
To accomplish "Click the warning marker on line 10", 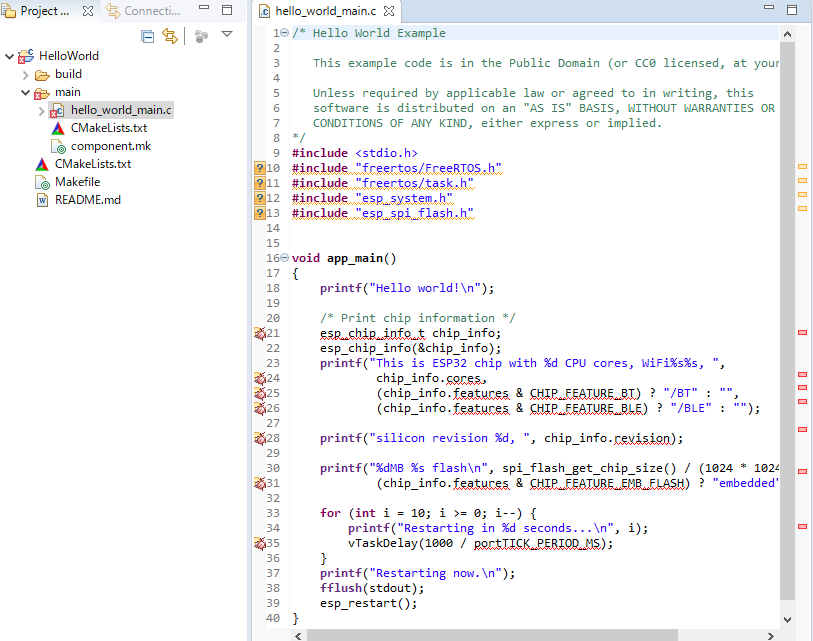I will coord(260,168).
